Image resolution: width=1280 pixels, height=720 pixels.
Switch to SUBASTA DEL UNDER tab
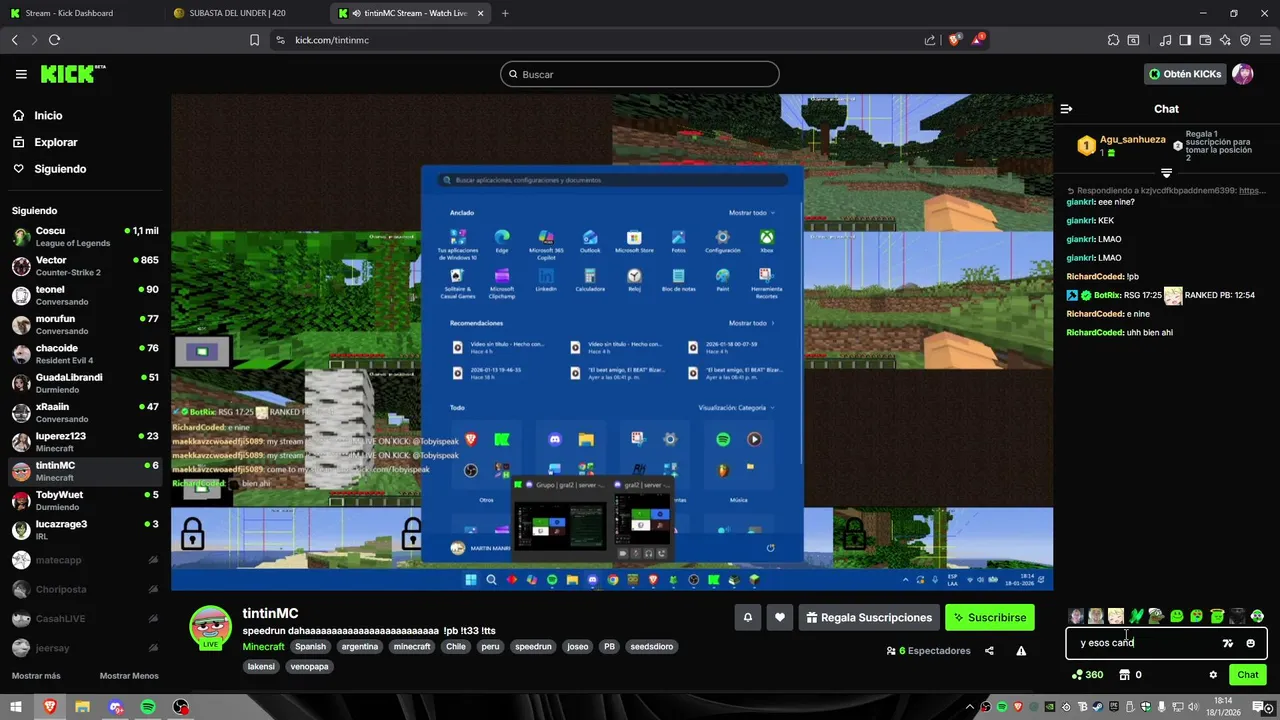pyautogui.click(x=244, y=13)
